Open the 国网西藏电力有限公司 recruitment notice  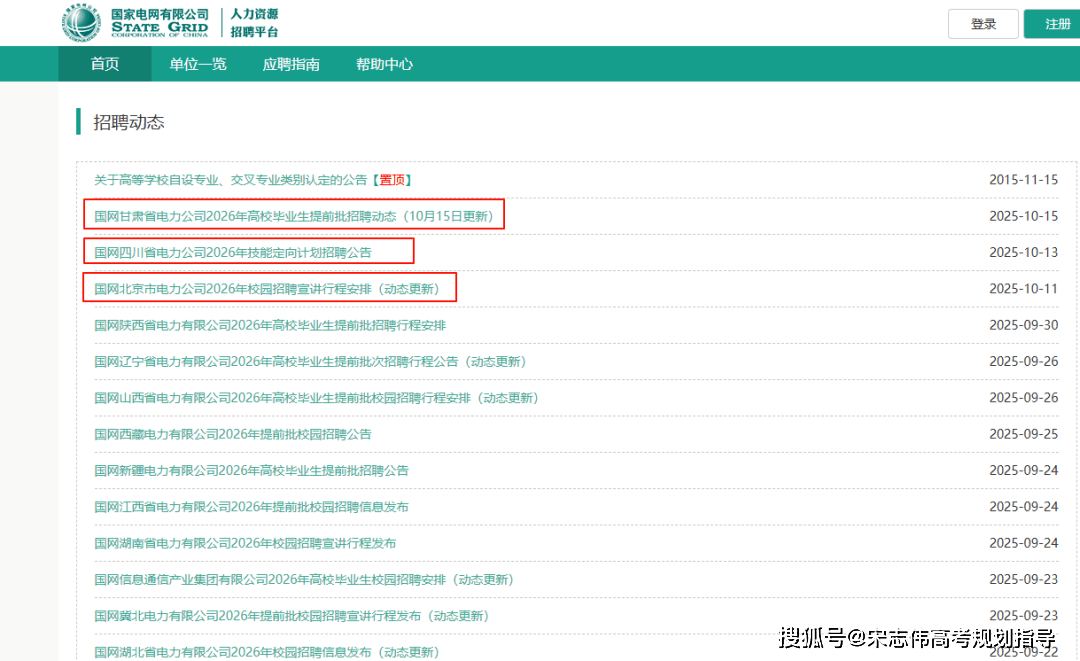tap(232, 434)
